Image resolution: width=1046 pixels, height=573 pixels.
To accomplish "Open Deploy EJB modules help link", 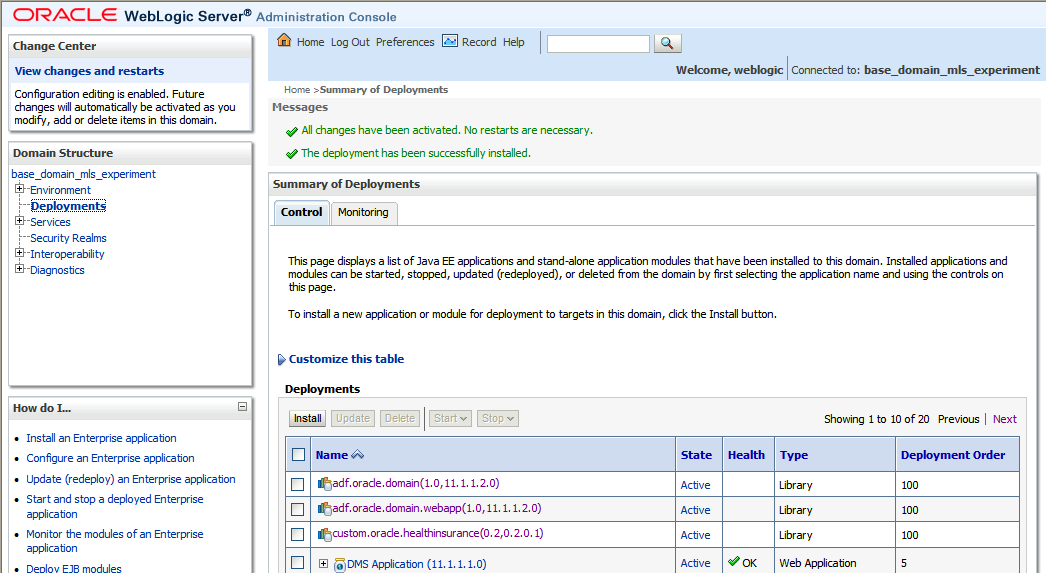I will point(74,568).
